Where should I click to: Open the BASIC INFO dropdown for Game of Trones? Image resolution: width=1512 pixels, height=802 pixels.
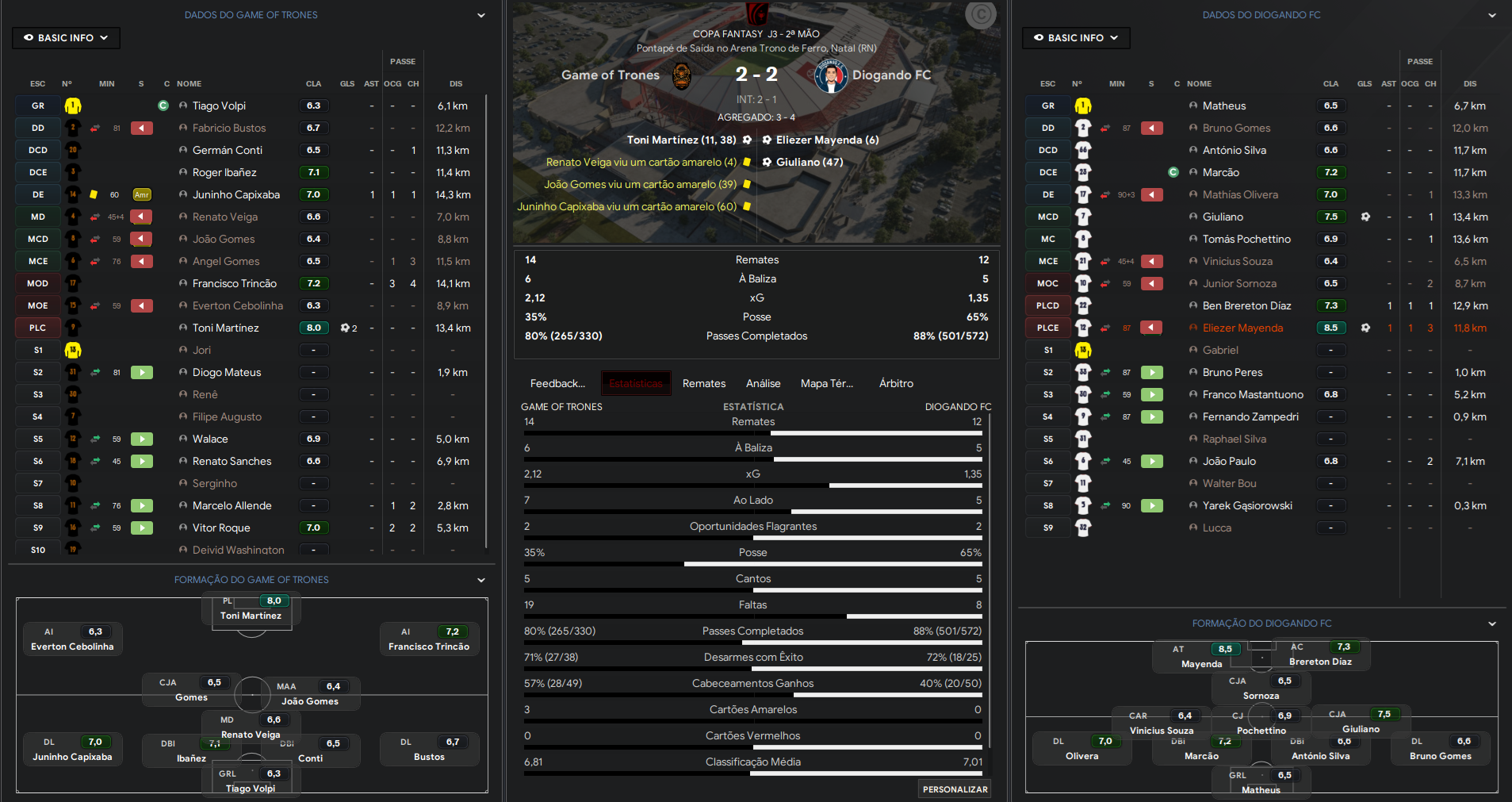pyautogui.click(x=66, y=37)
